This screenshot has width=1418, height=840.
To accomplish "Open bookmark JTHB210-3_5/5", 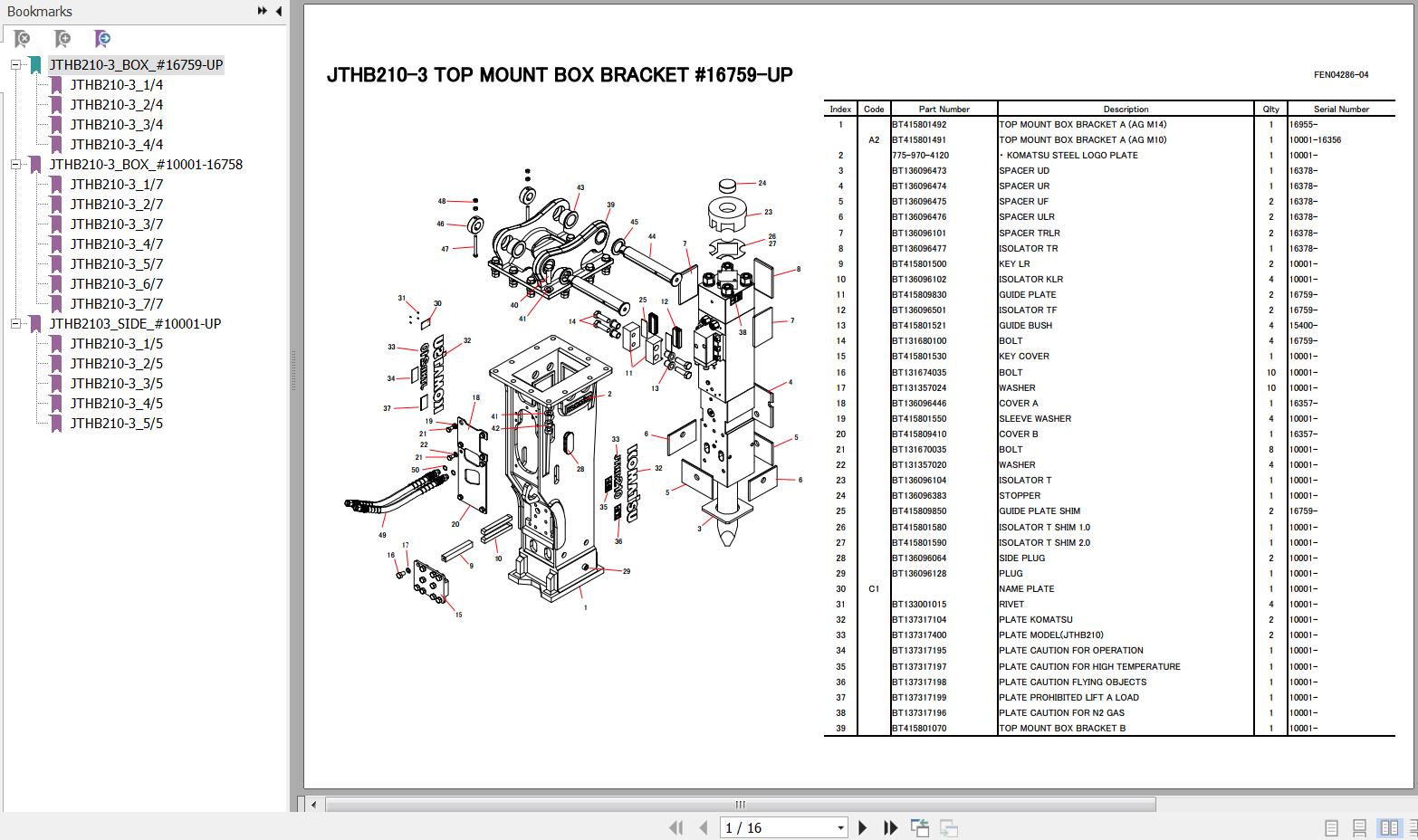I will point(117,424).
